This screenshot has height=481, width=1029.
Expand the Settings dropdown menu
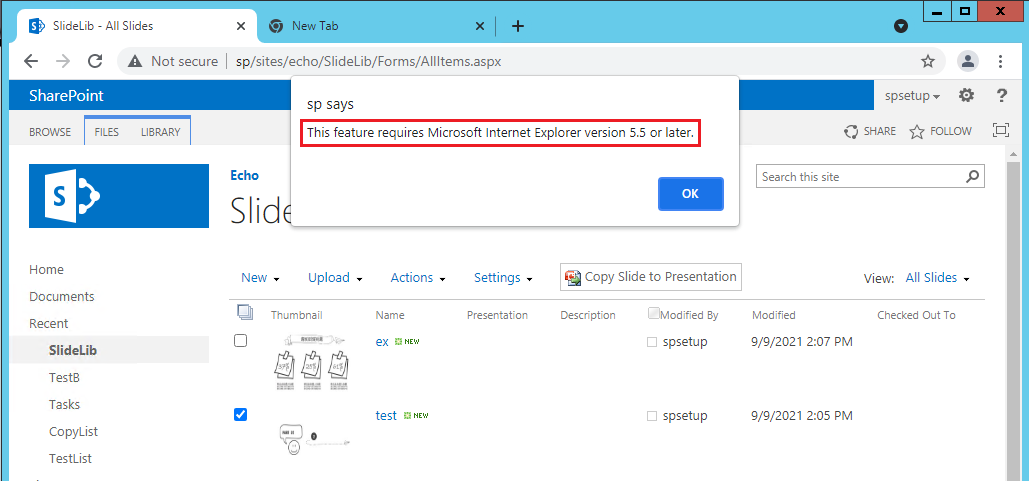[x=503, y=278]
